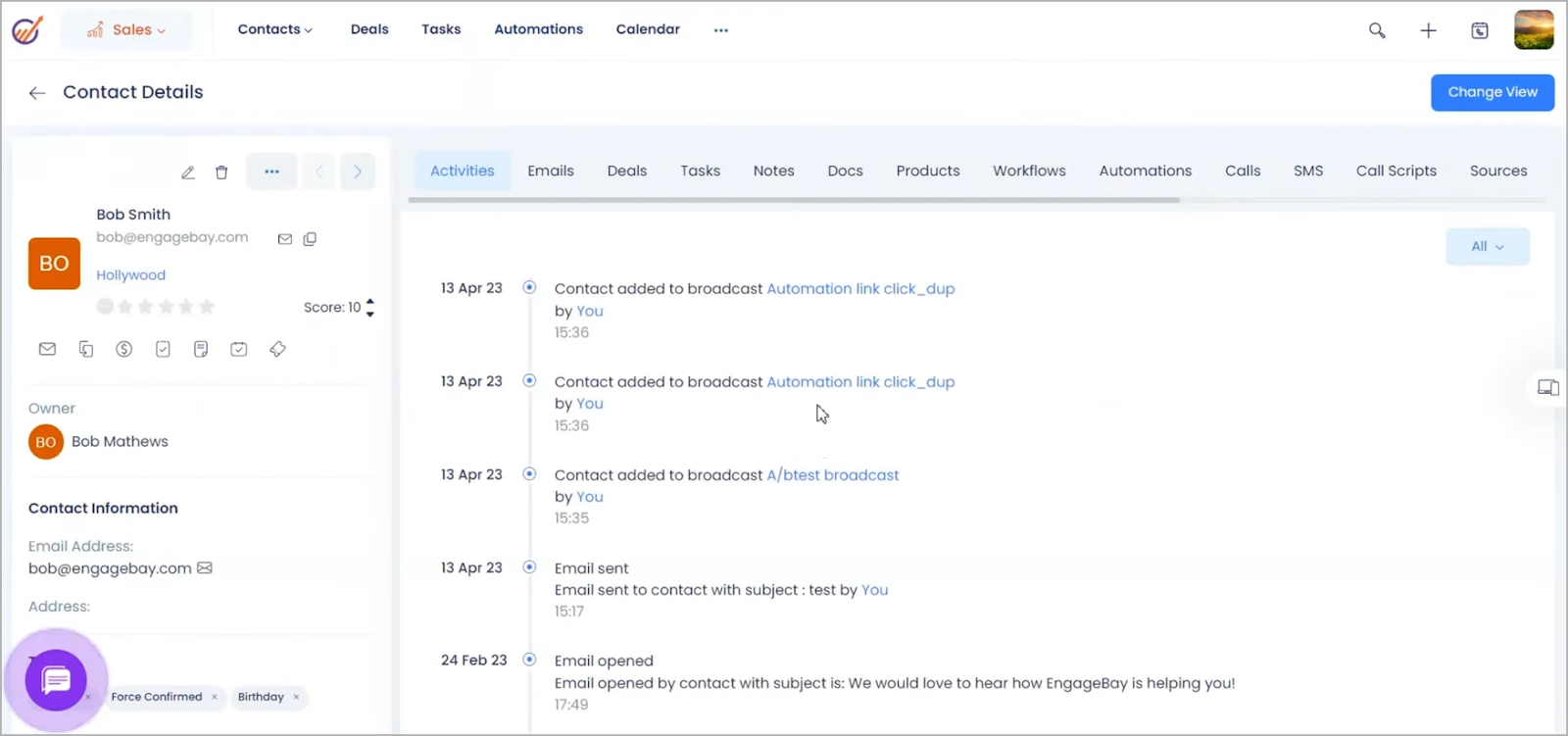This screenshot has width=1568, height=736.
Task: Click the EngageBay logo icon
Action: pos(26,30)
